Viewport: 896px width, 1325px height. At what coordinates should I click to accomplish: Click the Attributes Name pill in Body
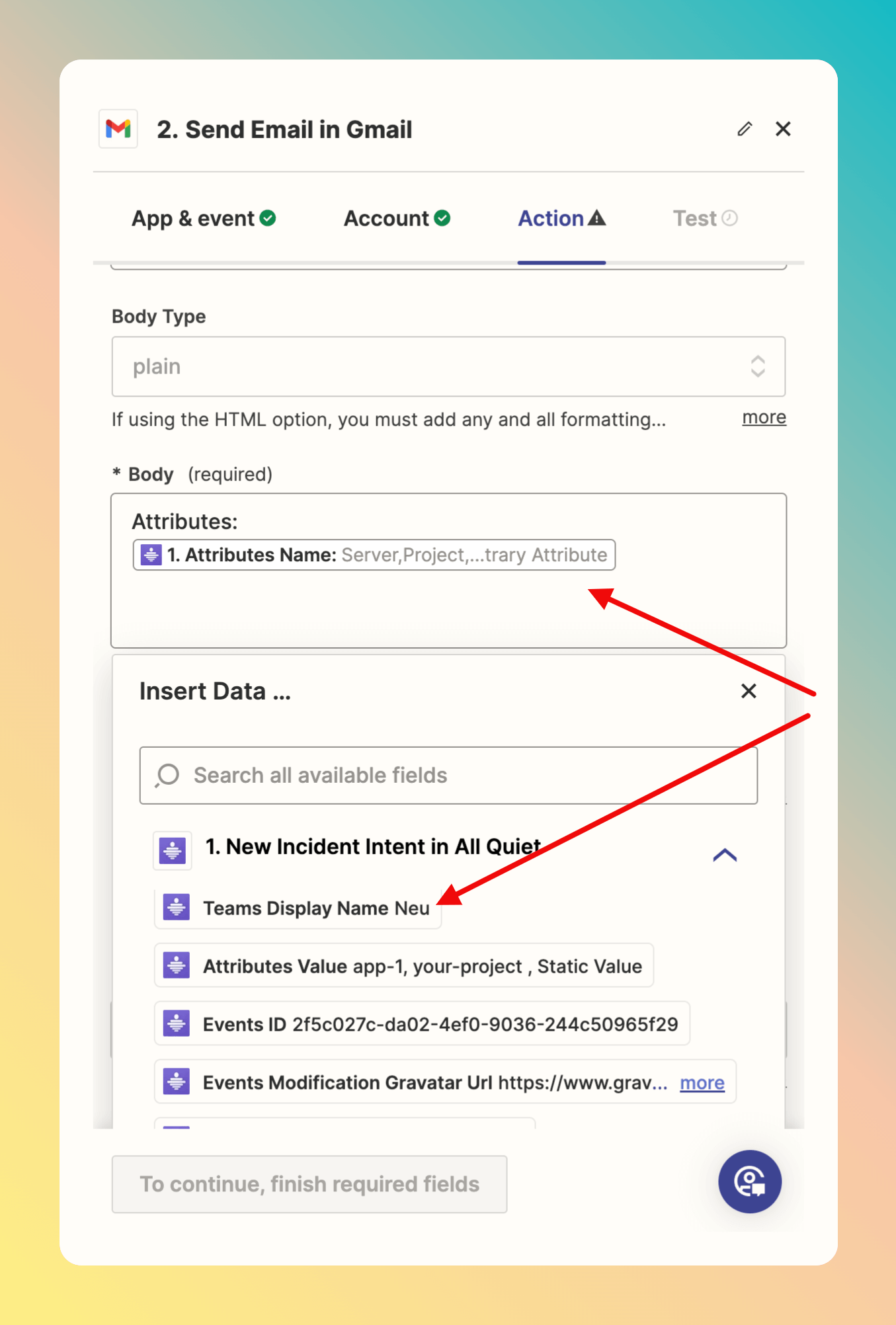(374, 555)
